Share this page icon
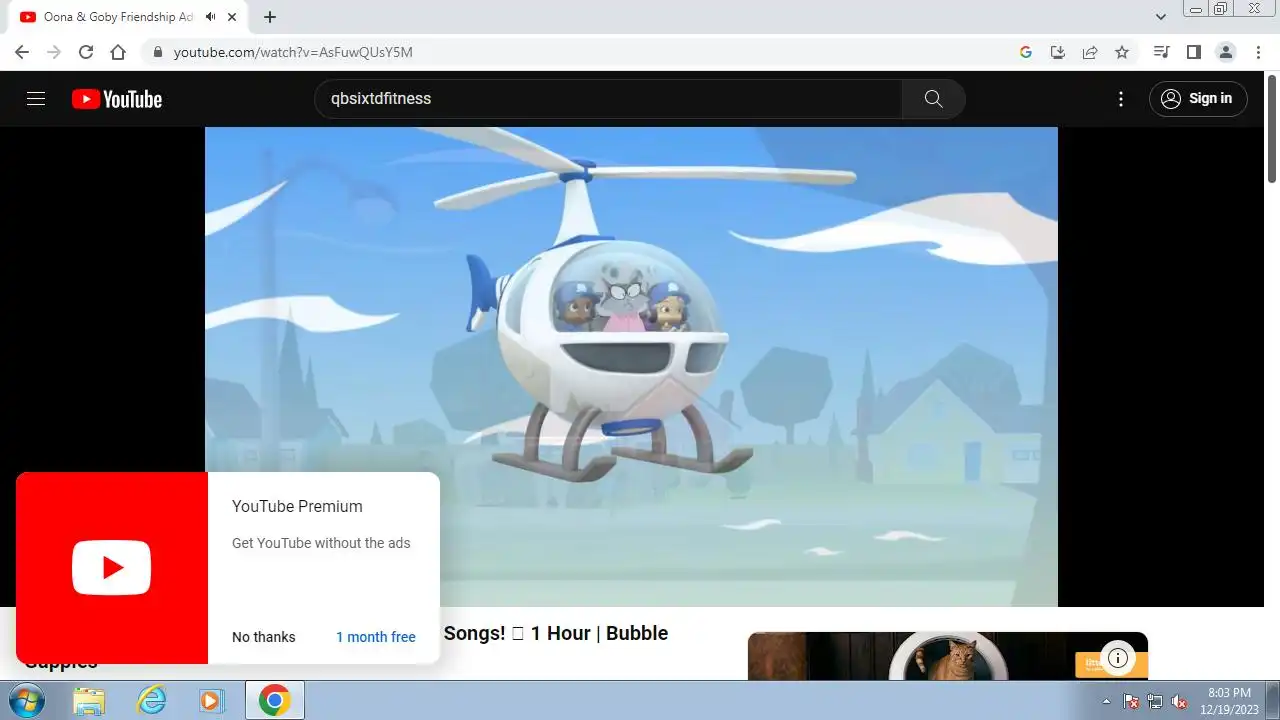 coord(1090,52)
